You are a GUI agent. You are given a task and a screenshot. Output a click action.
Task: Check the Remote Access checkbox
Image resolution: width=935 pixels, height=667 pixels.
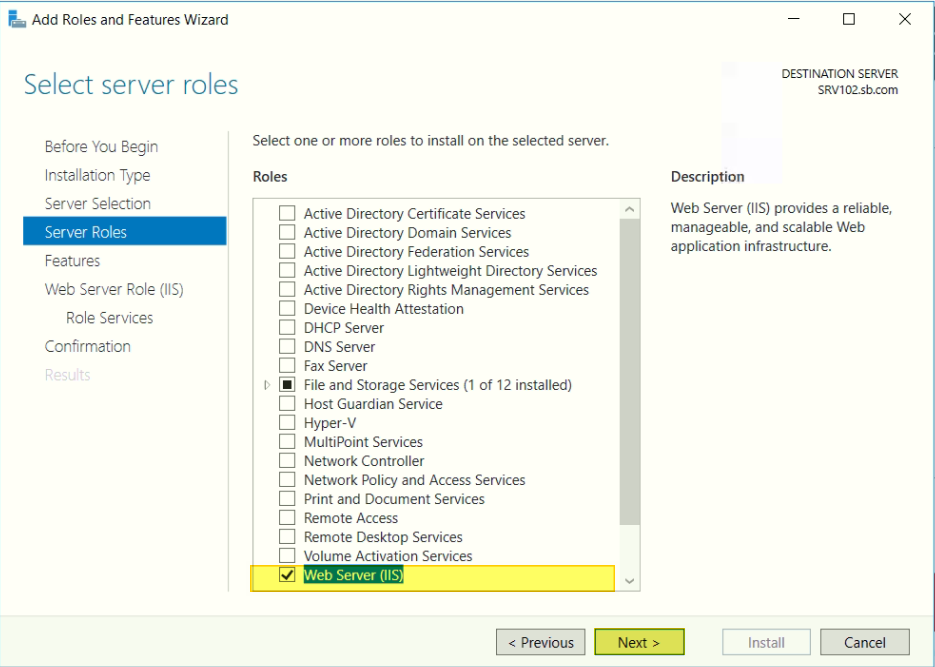click(x=287, y=518)
